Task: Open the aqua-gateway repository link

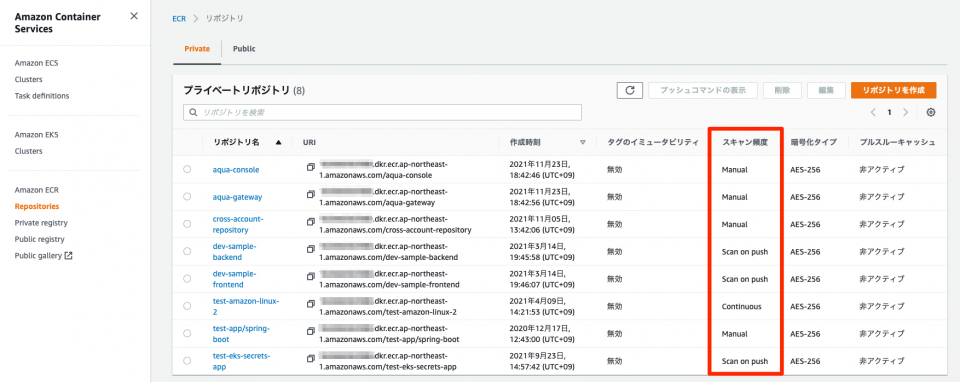Action: tap(238, 197)
